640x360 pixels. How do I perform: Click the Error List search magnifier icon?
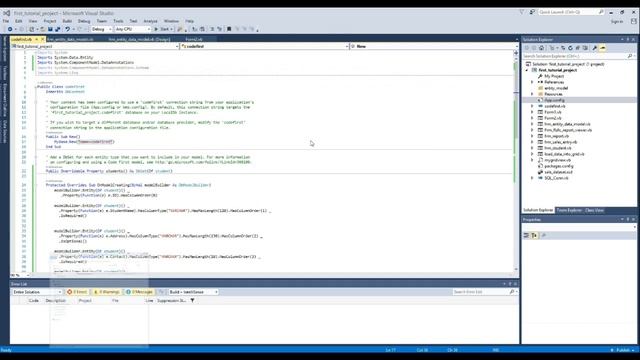[x=512, y=292]
